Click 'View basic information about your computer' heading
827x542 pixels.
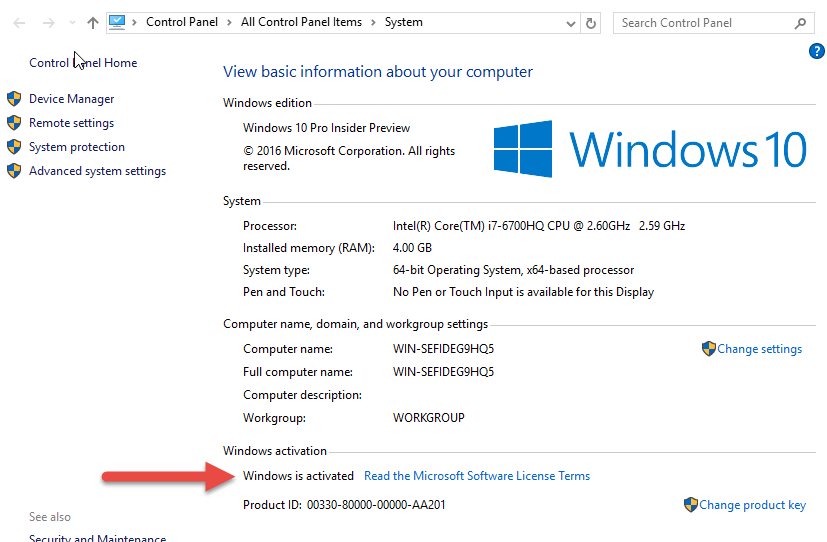point(378,72)
